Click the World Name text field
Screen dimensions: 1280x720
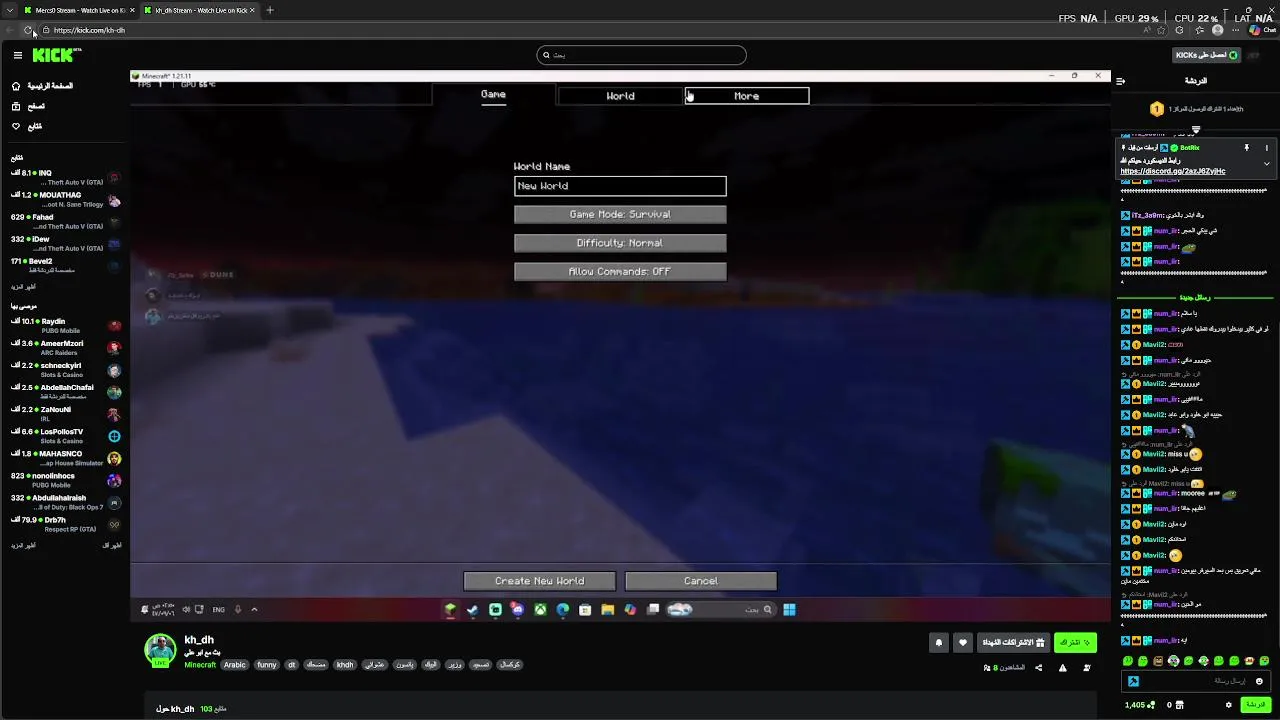(620, 186)
